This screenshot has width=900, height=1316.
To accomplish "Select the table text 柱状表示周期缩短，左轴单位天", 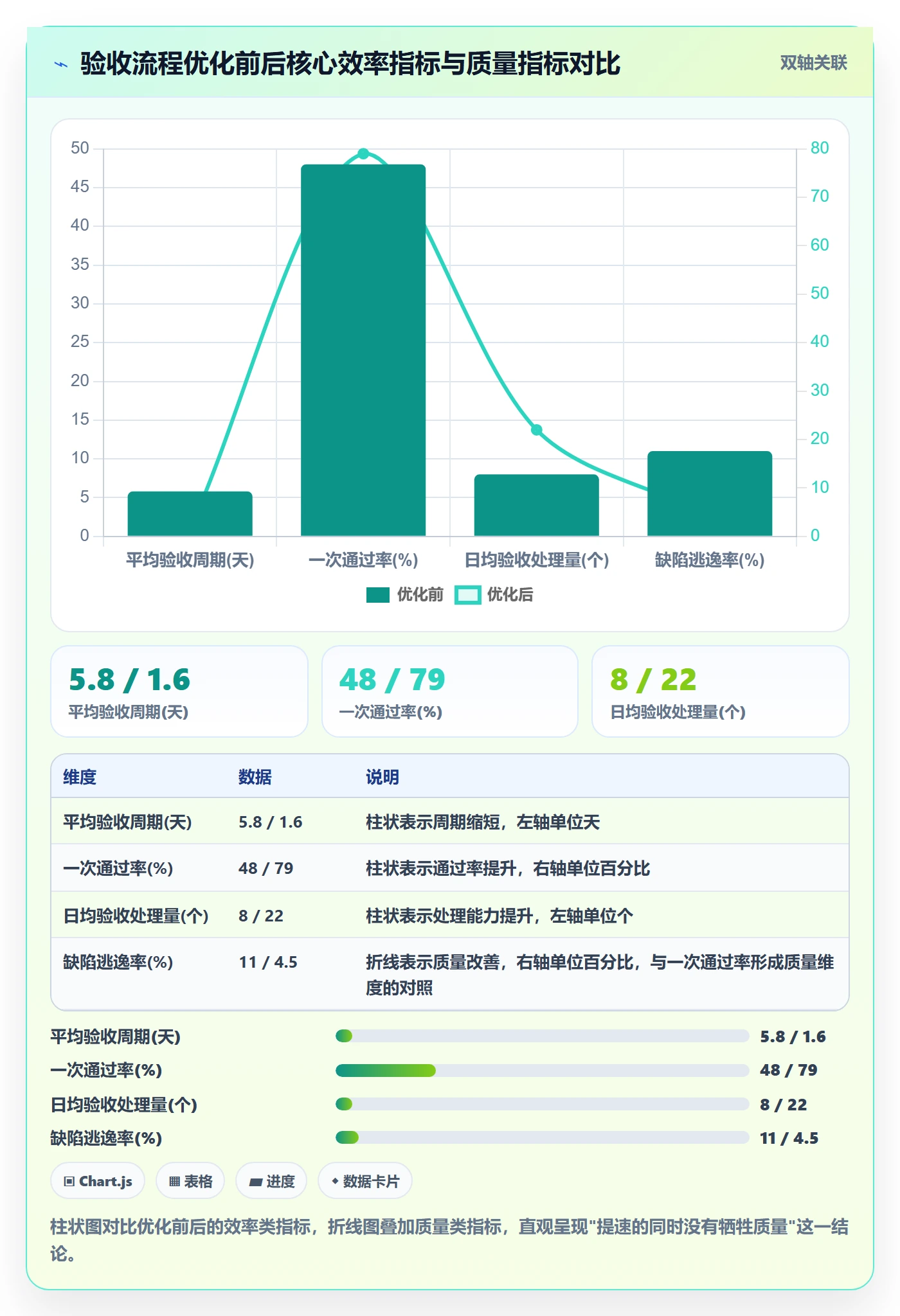I will (483, 822).
